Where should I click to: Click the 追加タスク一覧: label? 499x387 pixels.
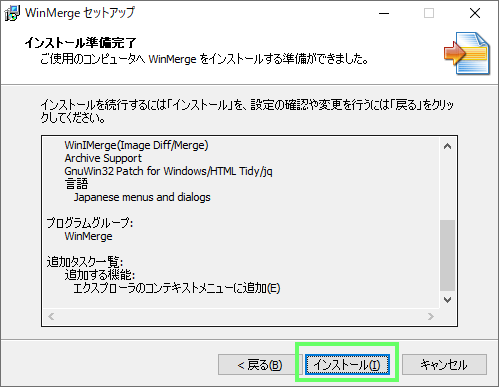(x=85, y=262)
